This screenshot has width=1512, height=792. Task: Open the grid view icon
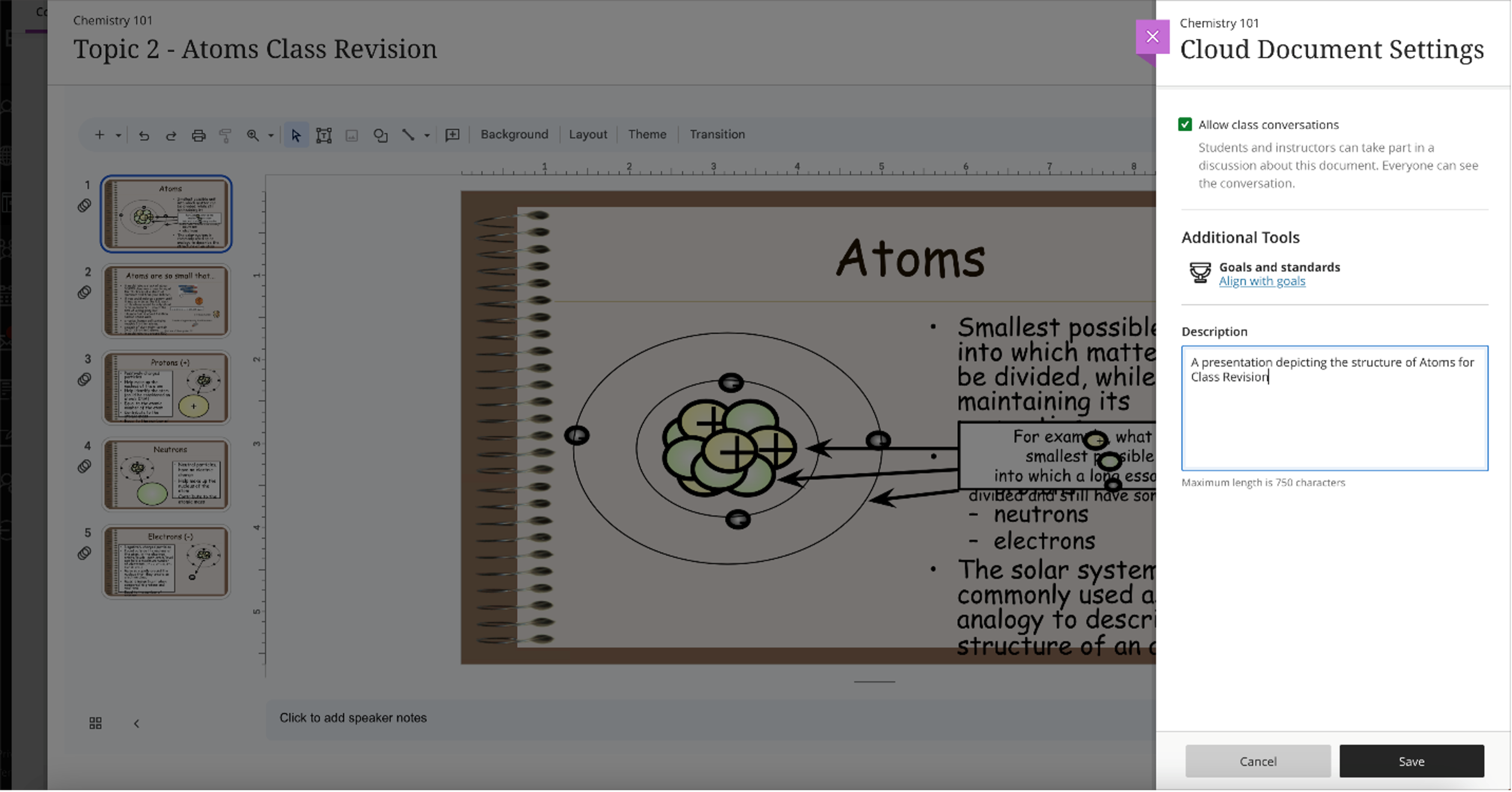(95, 723)
